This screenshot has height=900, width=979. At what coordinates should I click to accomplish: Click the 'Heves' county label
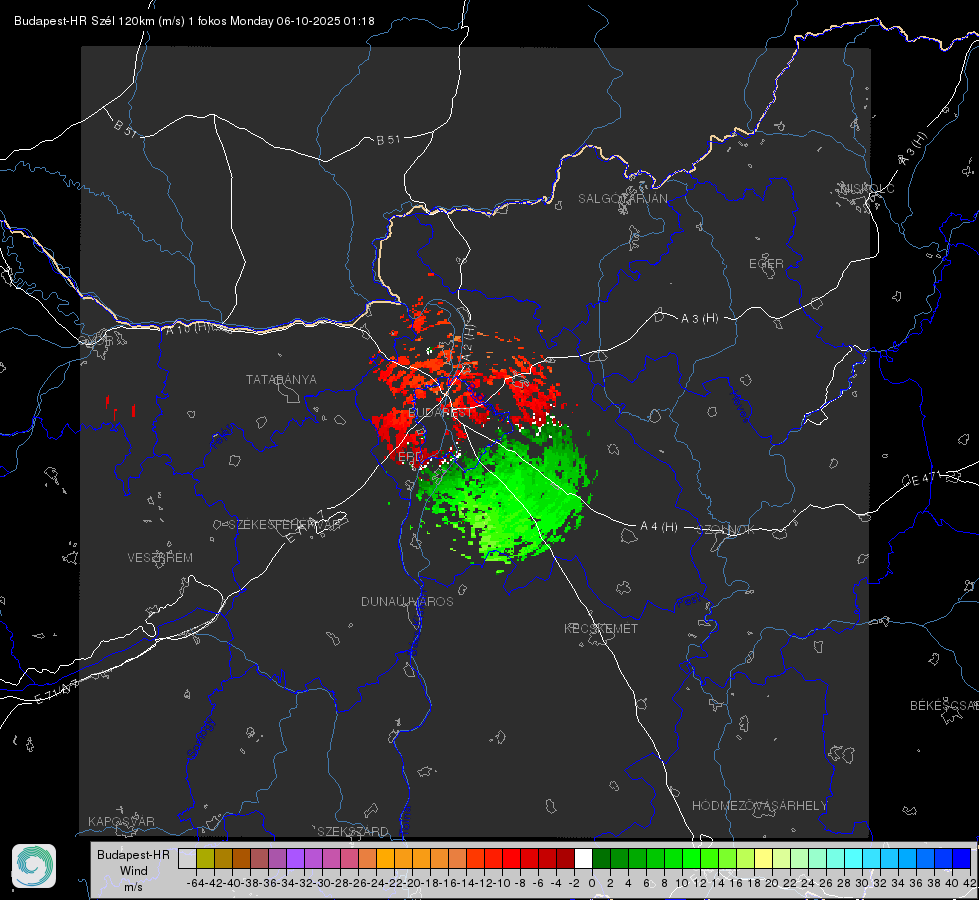[x=739, y=406]
